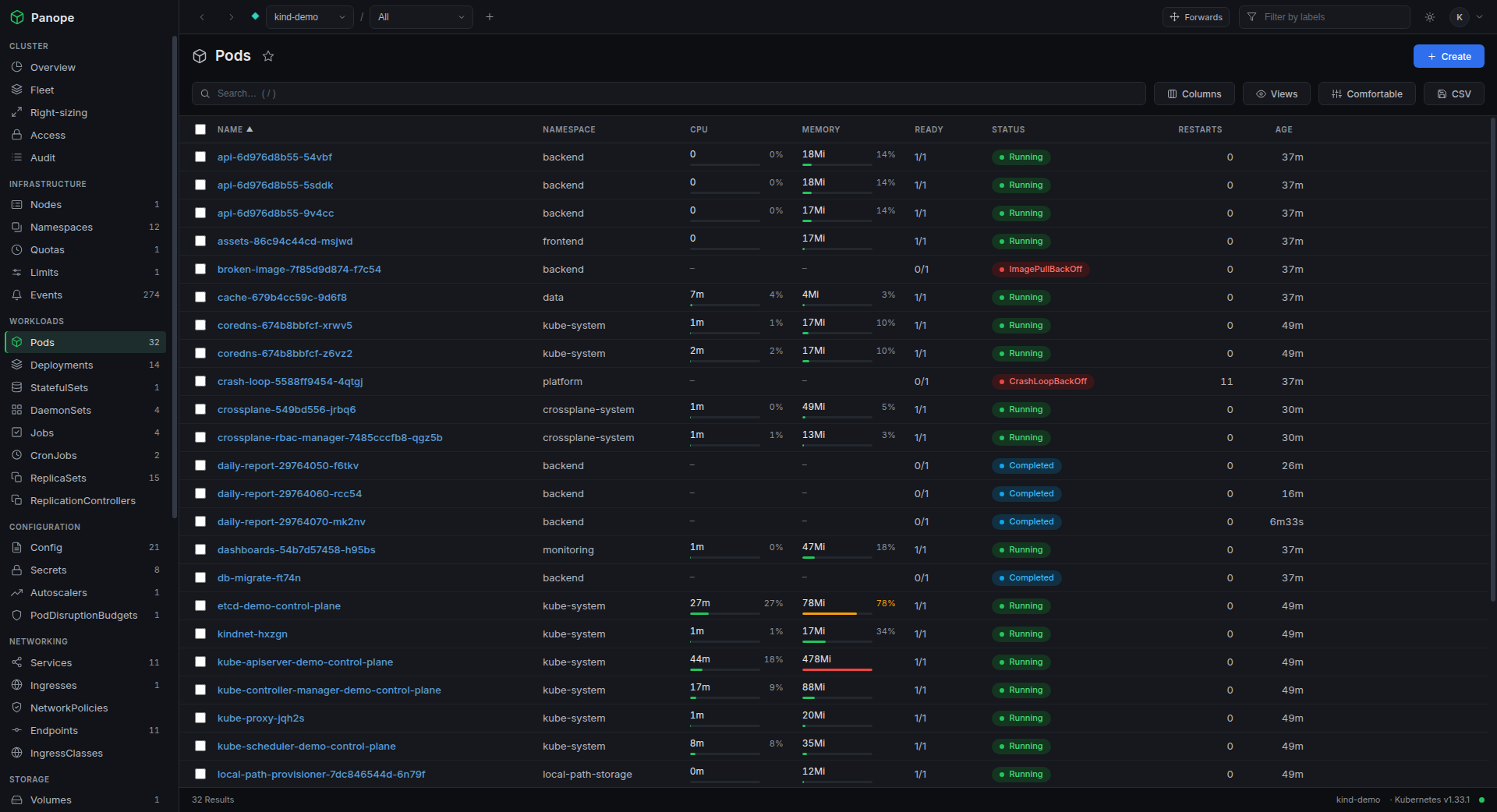Open the Overview sidebar icon
Image resolution: width=1497 pixels, height=812 pixels.
(x=16, y=67)
